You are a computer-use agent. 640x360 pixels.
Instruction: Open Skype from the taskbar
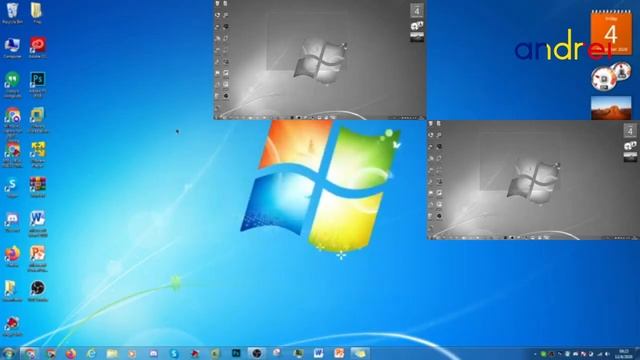[174, 353]
